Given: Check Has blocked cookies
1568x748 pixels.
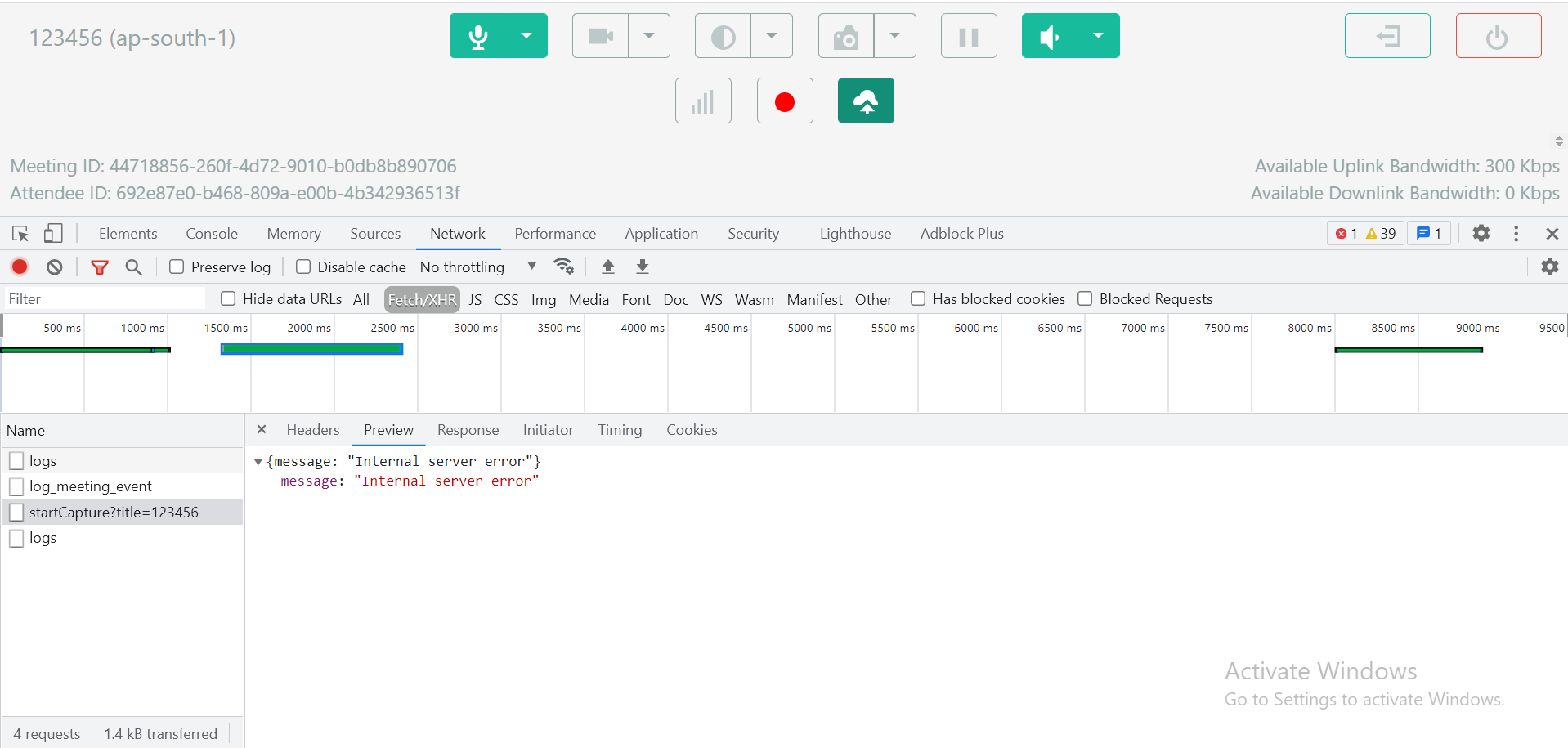Looking at the screenshot, I should click(x=918, y=298).
